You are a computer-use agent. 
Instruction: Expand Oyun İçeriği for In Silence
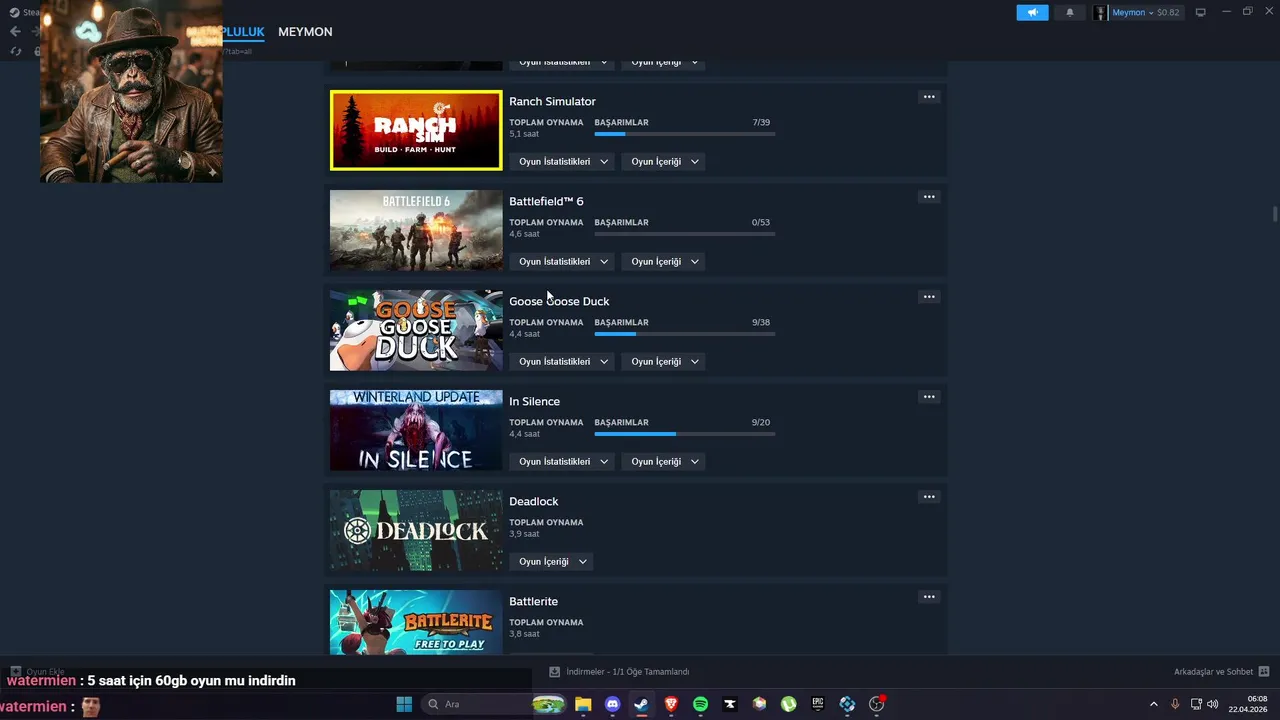pyautogui.click(x=663, y=461)
